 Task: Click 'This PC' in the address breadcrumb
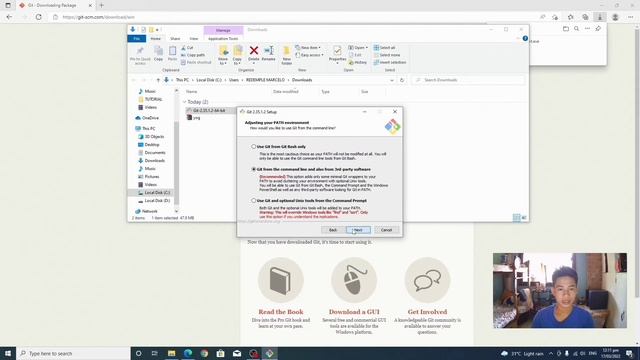(x=182, y=80)
